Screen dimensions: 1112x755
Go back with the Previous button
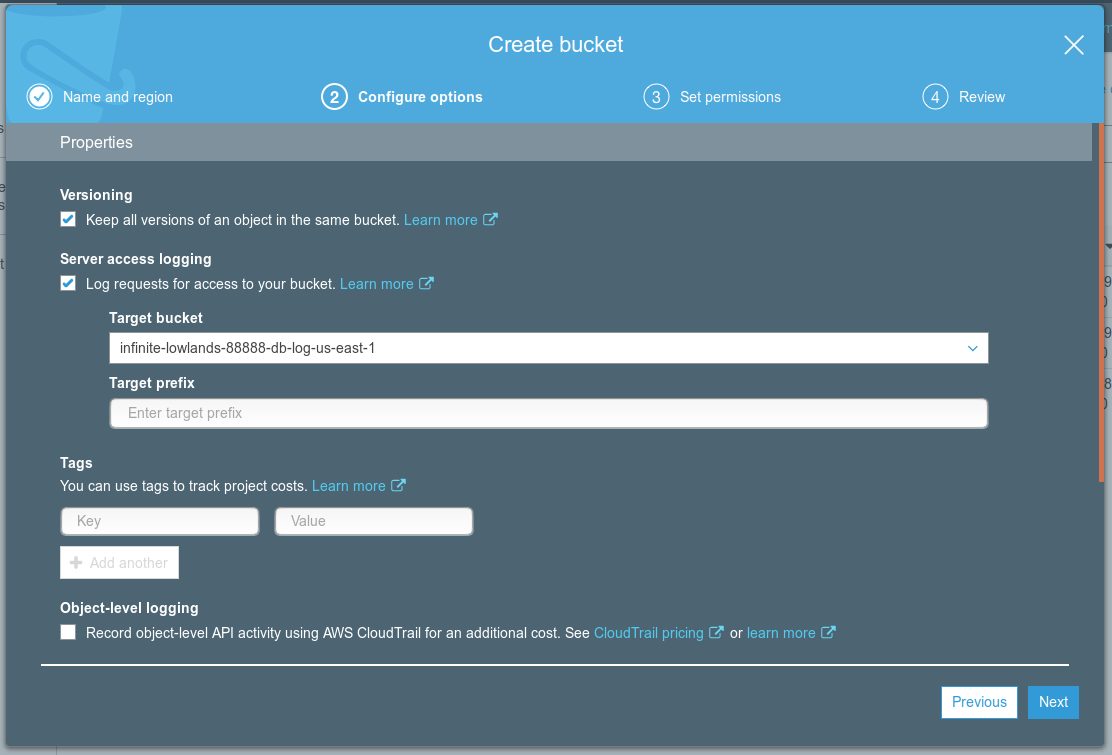[979, 702]
